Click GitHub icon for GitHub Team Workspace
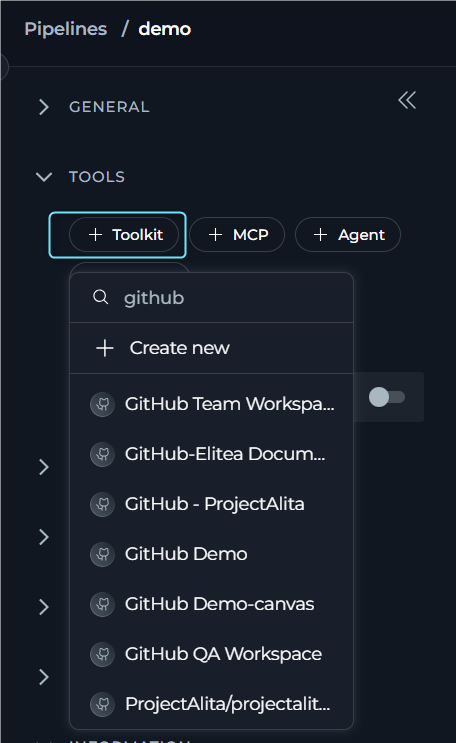 pyautogui.click(x=102, y=404)
